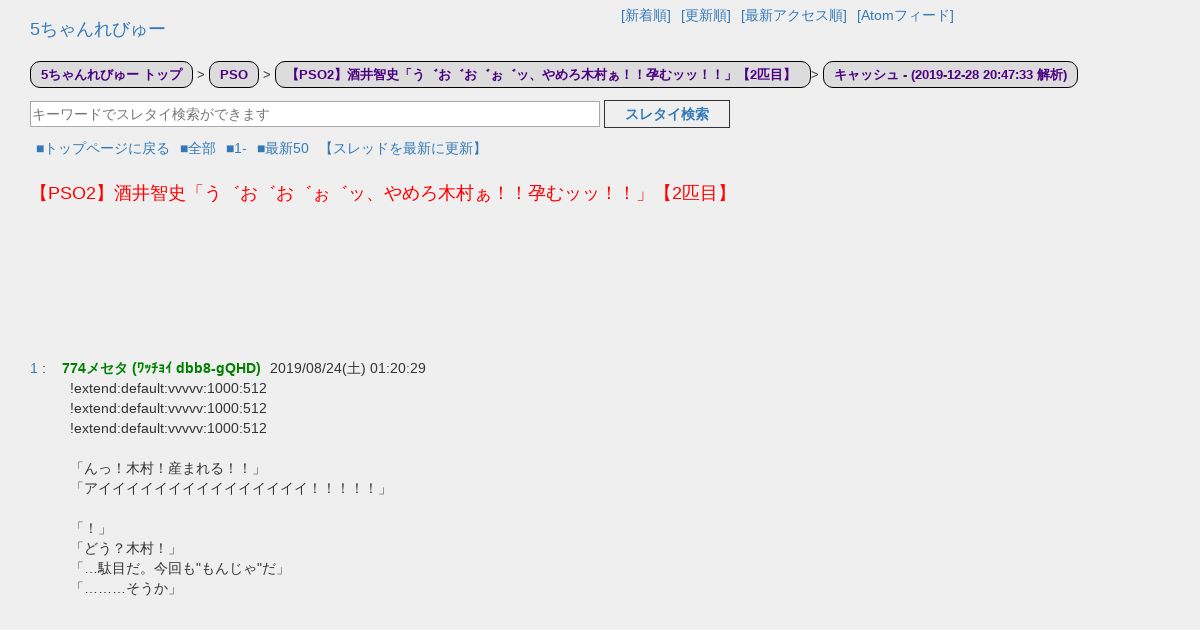This screenshot has height=630, width=1200.
Task: Click the line 「どう？木村！」
Action: [126, 548]
